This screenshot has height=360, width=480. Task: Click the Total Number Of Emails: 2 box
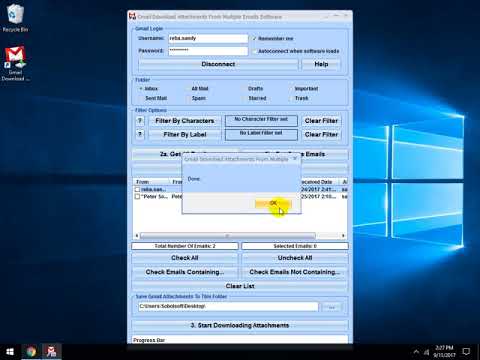point(185,246)
